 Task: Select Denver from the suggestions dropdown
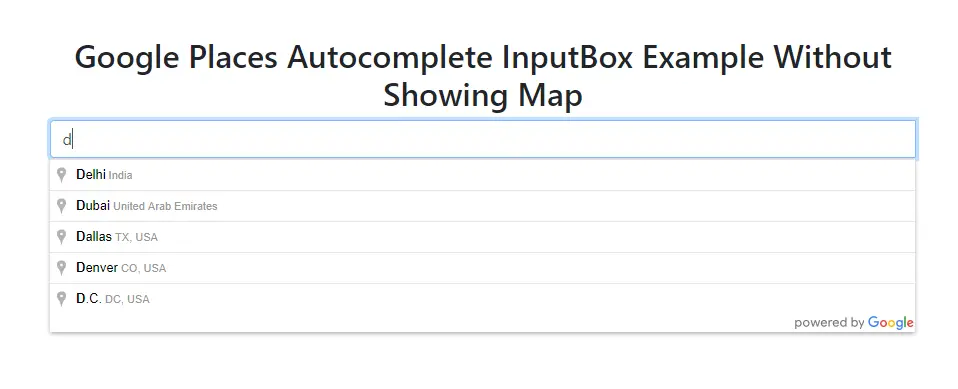coord(482,268)
